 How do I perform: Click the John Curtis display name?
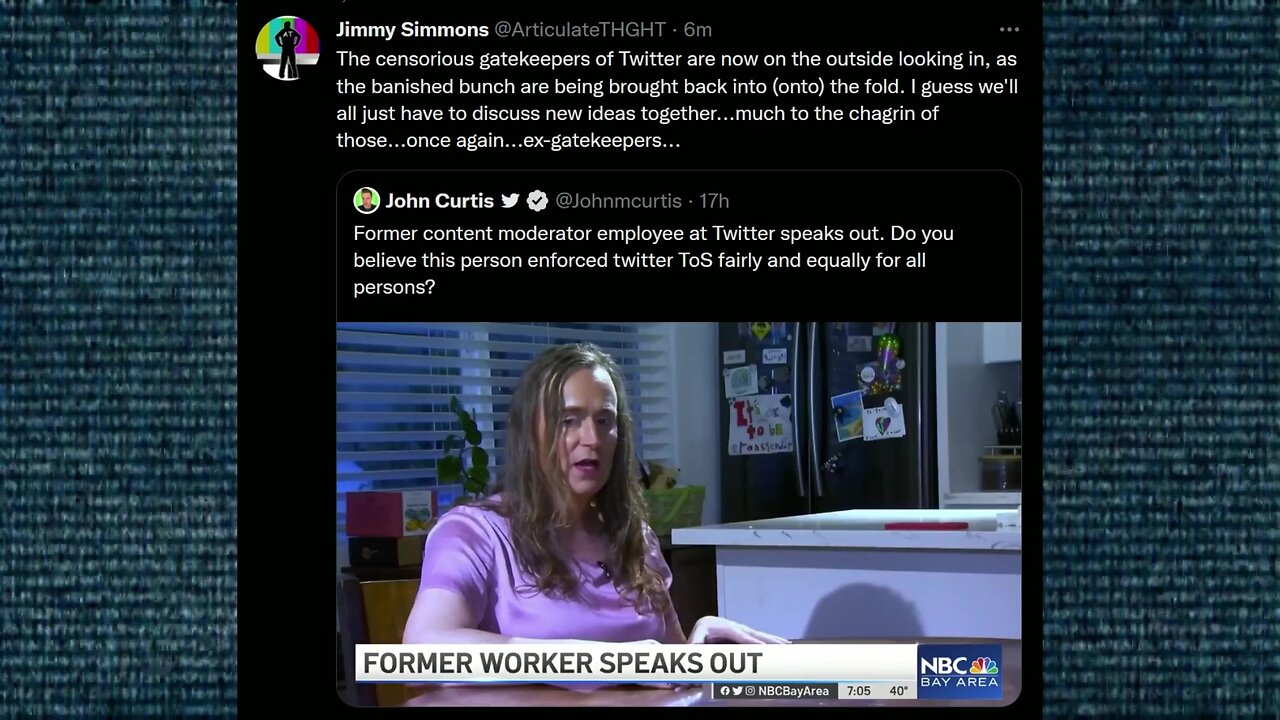tap(439, 201)
